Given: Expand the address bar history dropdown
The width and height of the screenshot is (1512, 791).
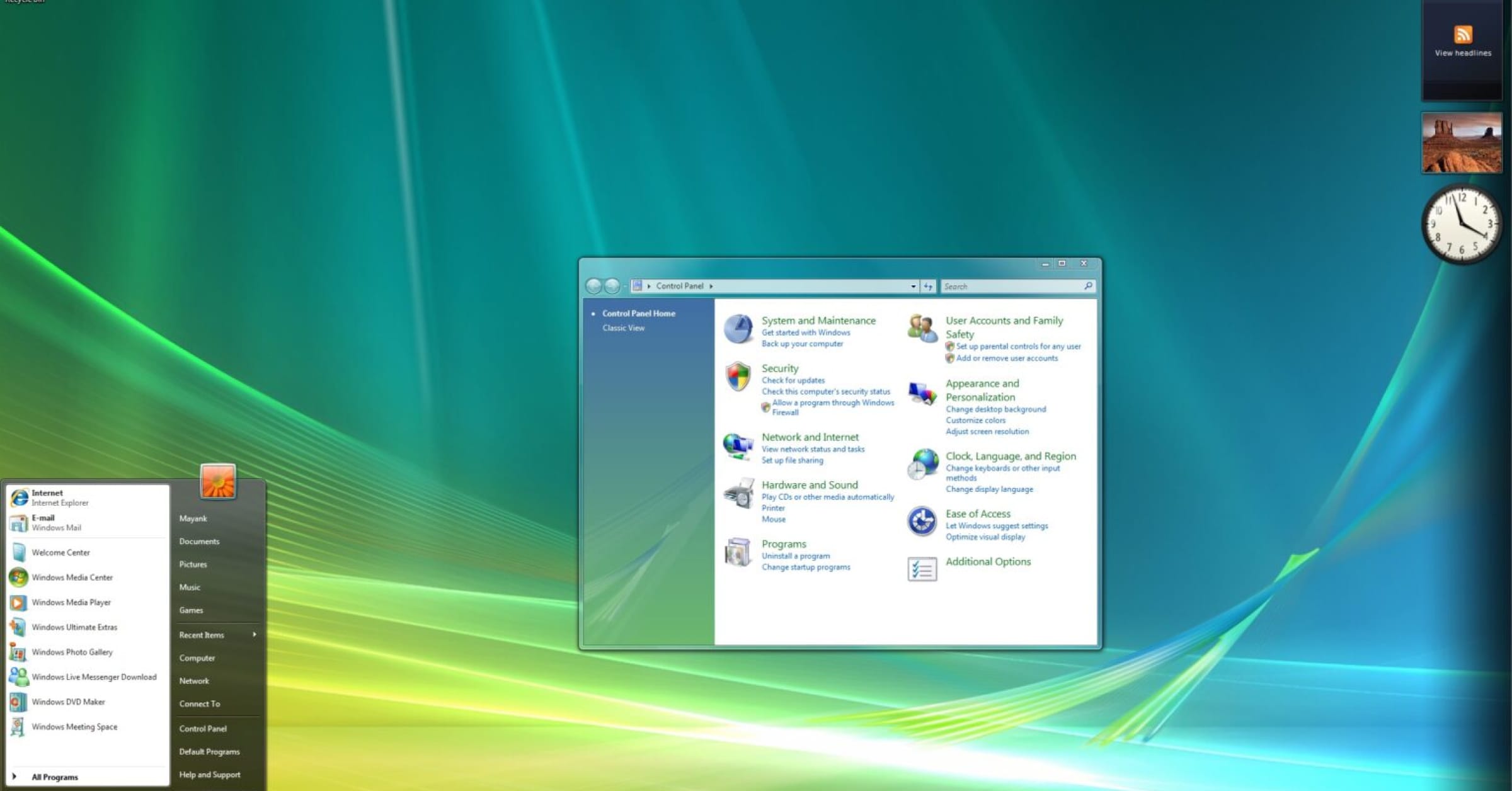Looking at the screenshot, I should tap(913, 287).
